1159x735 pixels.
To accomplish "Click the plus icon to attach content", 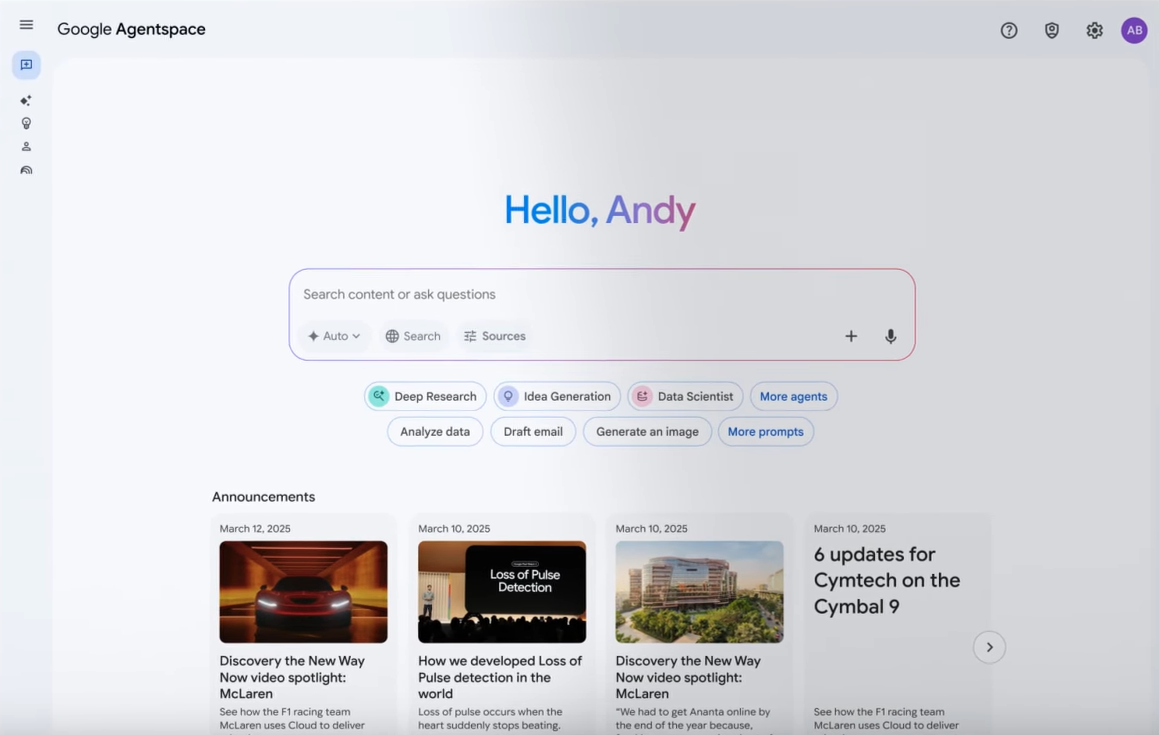I will point(851,336).
